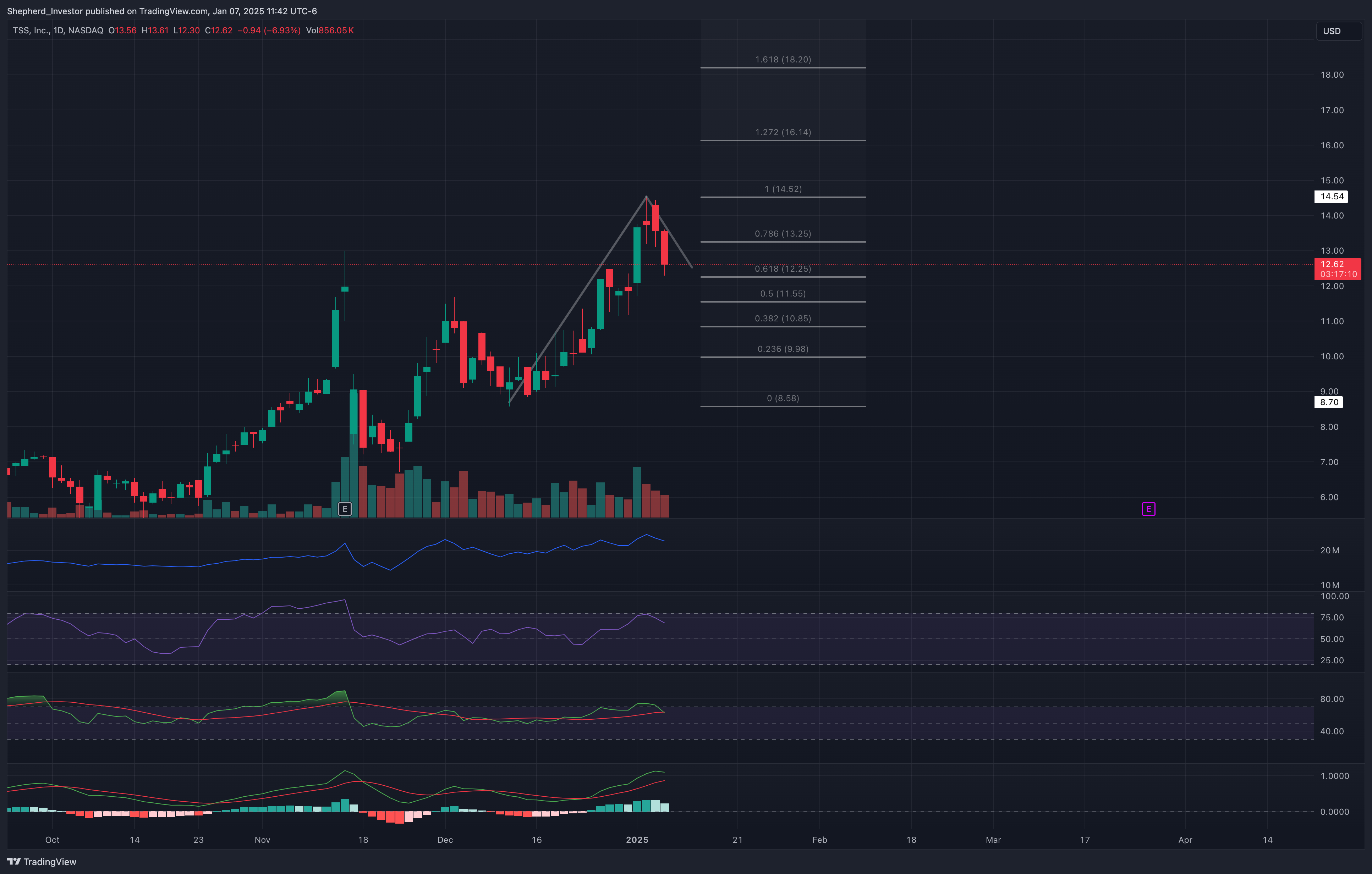Click the 20M volume indicator axis label
The height and width of the screenshot is (874, 1372).
point(1330,550)
